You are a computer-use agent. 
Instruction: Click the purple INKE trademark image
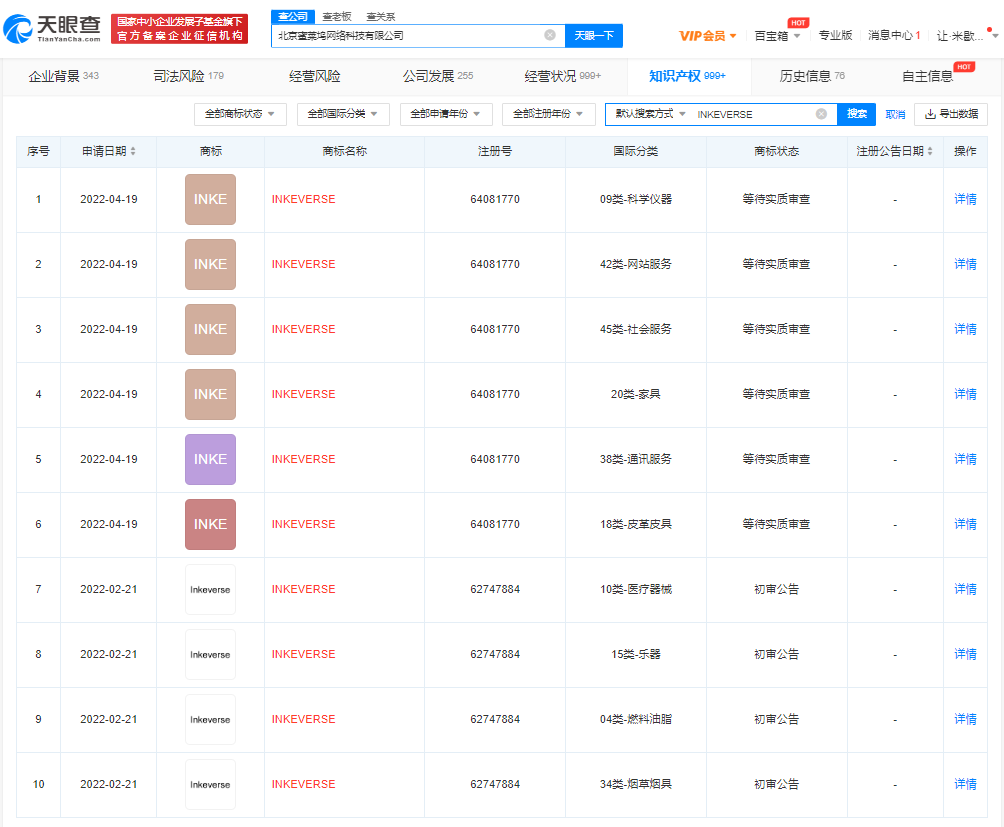tap(210, 459)
